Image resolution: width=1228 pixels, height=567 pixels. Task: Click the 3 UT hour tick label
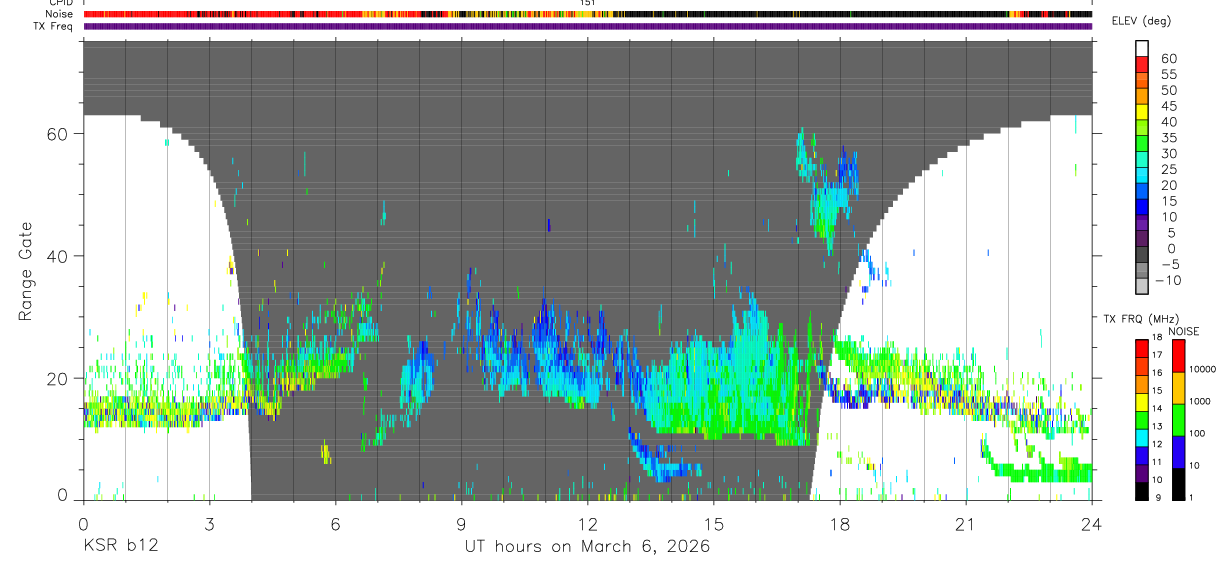(209, 523)
